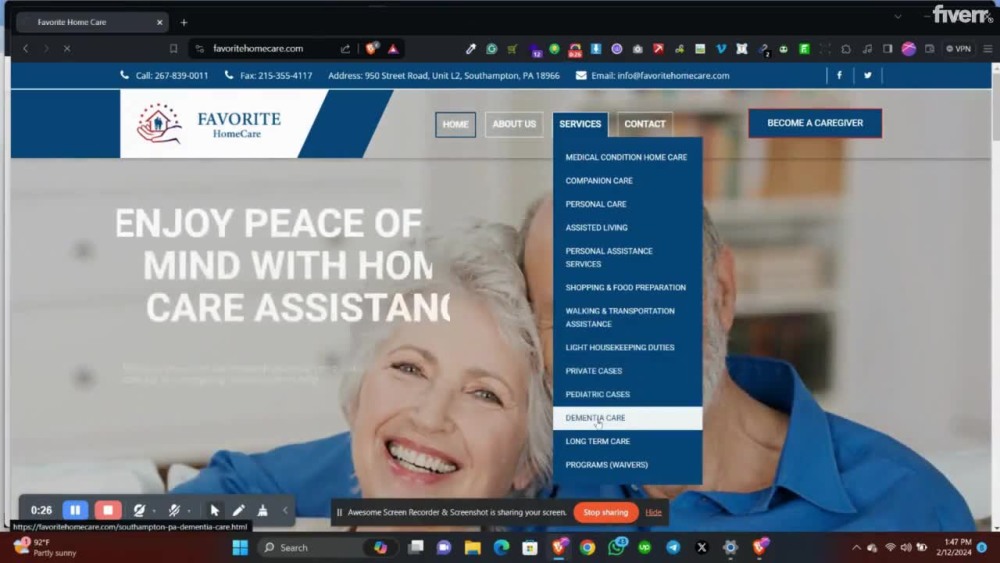This screenshot has height=563, width=1000.
Task: Open Google Chrome from the taskbar
Action: coord(587,548)
